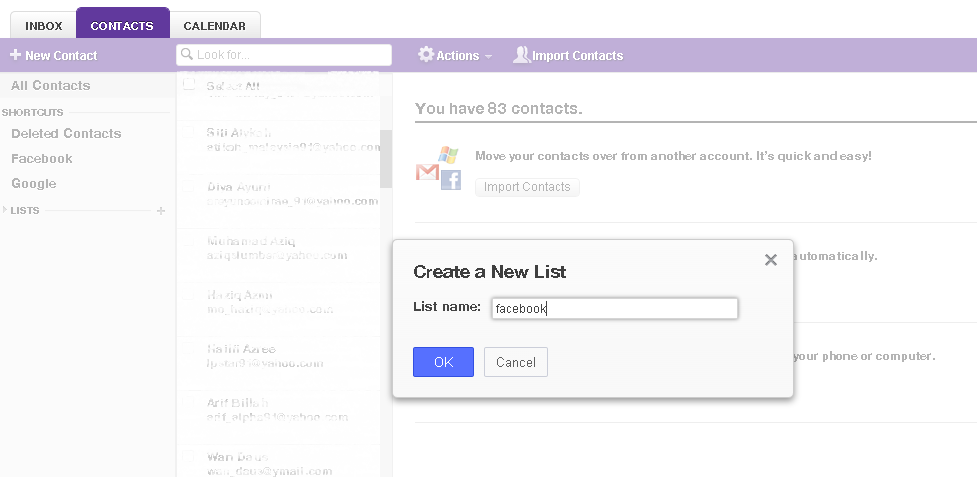Viewport: 977px width, 477px height.
Task: Expand the Lists section triangle
Action: [x=5, y=210]
